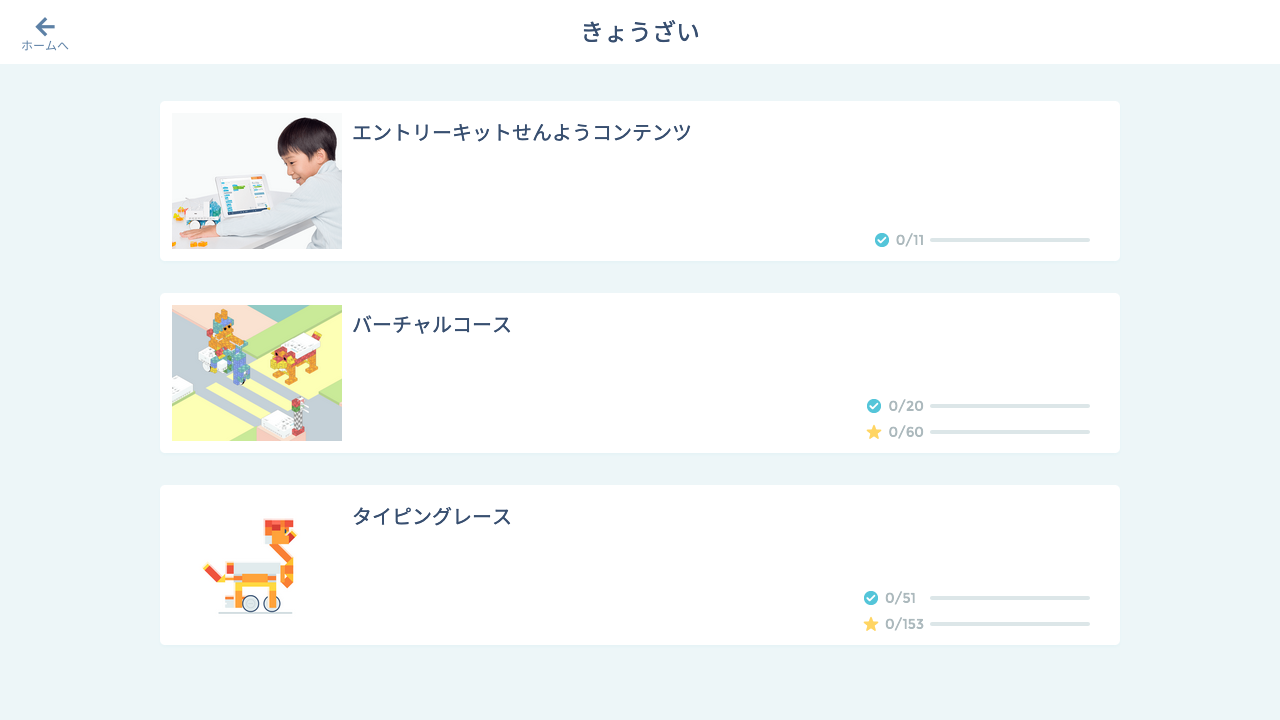
Task: Click the 0/153 star count text
Action: coord(904,624)
